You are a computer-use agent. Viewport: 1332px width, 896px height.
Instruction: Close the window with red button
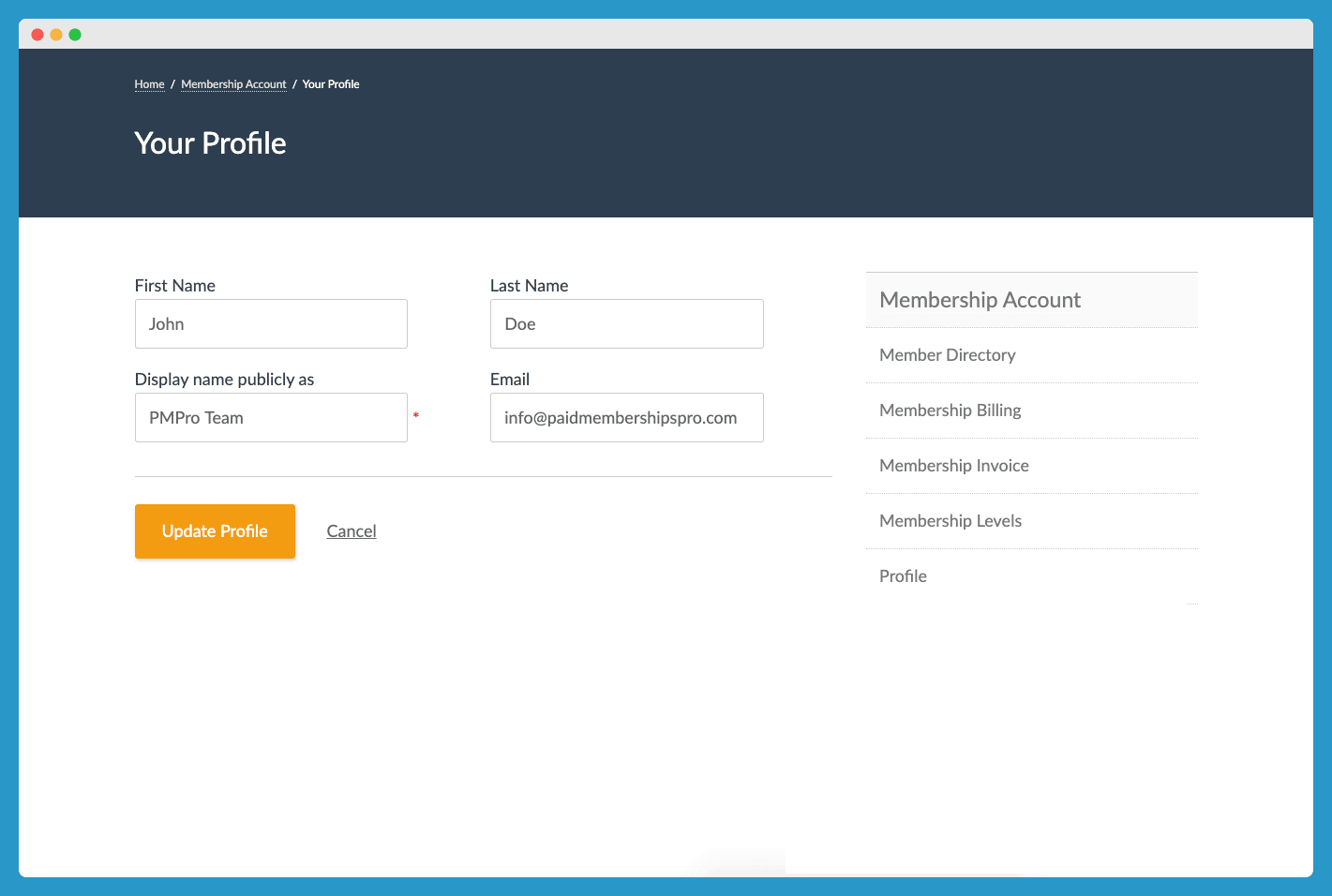[x=37, y=35]
